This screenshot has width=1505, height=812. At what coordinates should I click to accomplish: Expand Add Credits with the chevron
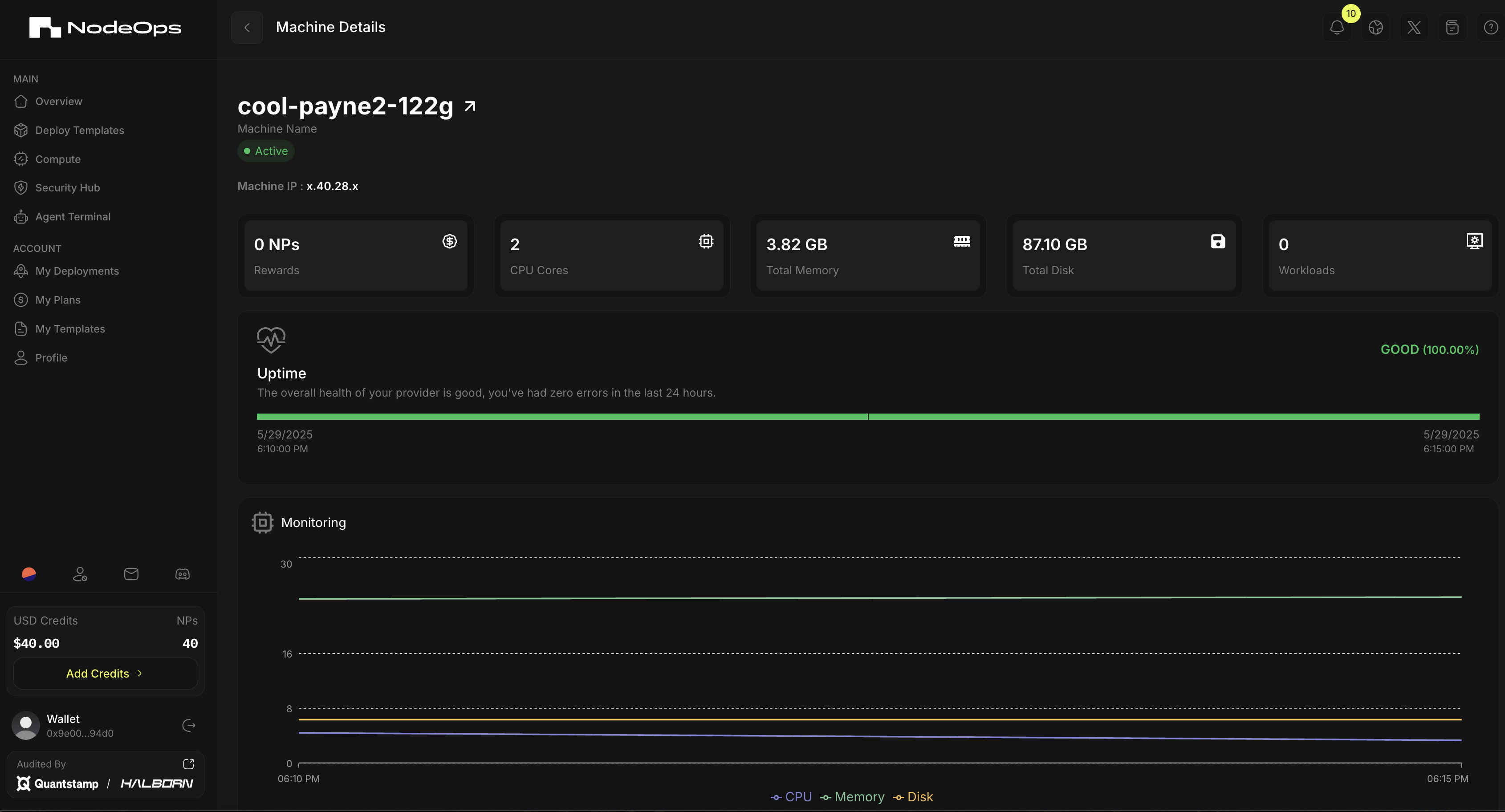140,673
